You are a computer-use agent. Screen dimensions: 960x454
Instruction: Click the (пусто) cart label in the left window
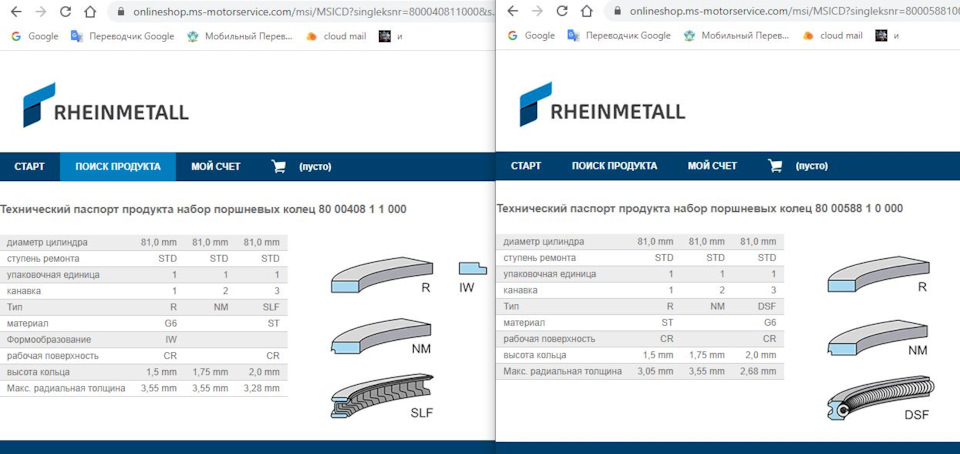point(315,166)
